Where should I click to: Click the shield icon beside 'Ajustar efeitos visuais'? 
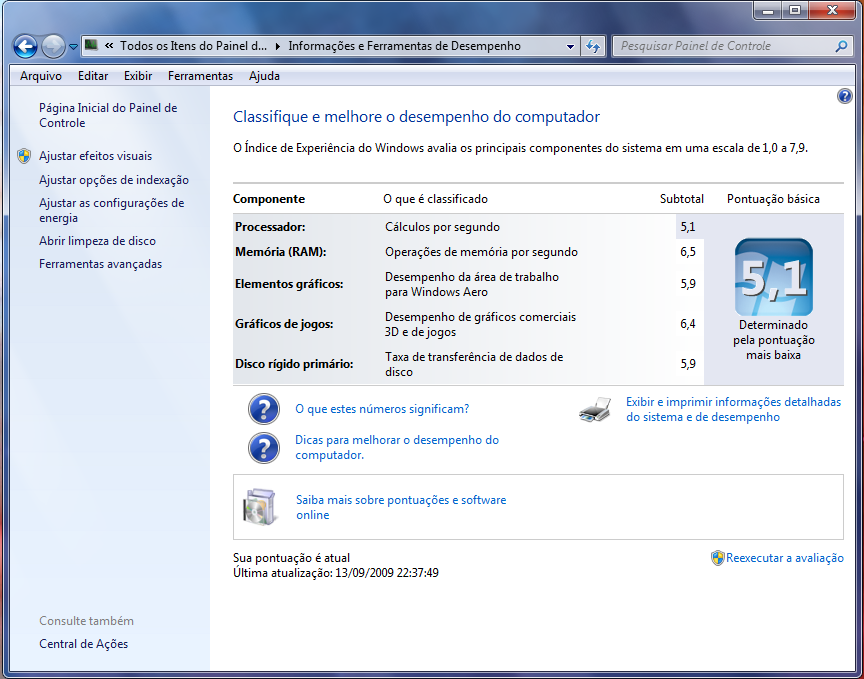click(x=22, y=155)
